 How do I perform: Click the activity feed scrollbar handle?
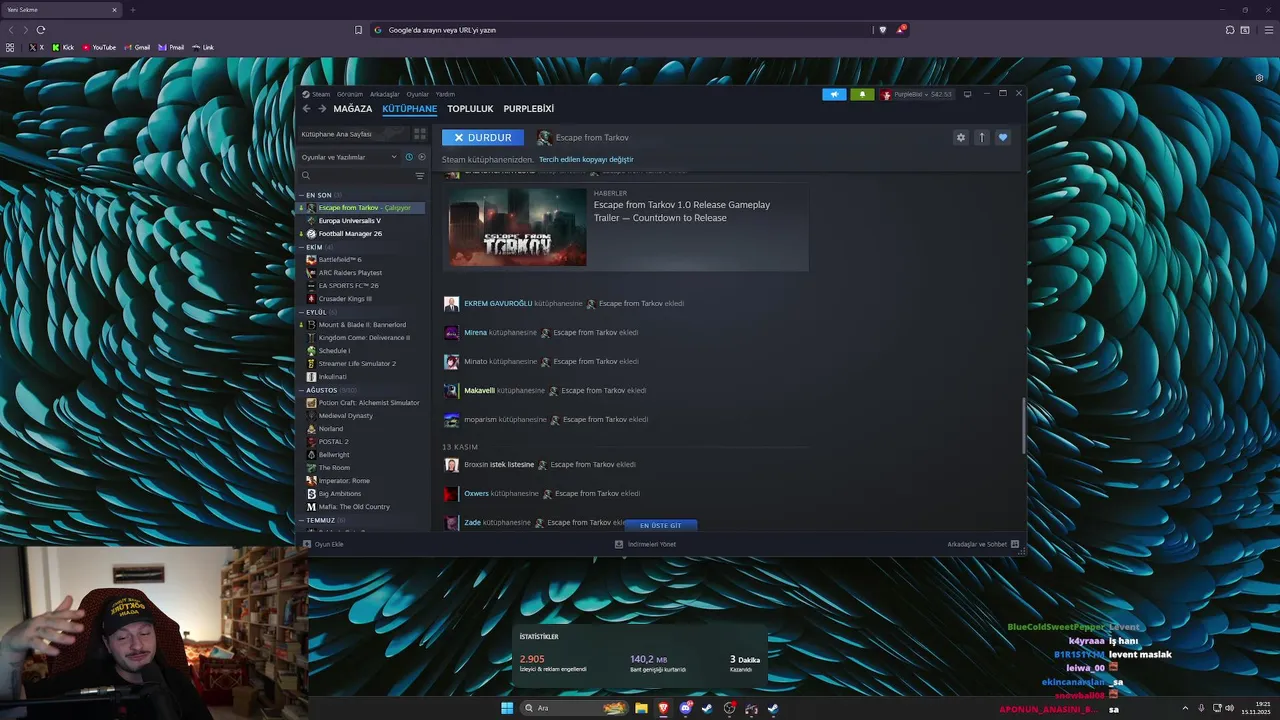(x=1023, y=425)
